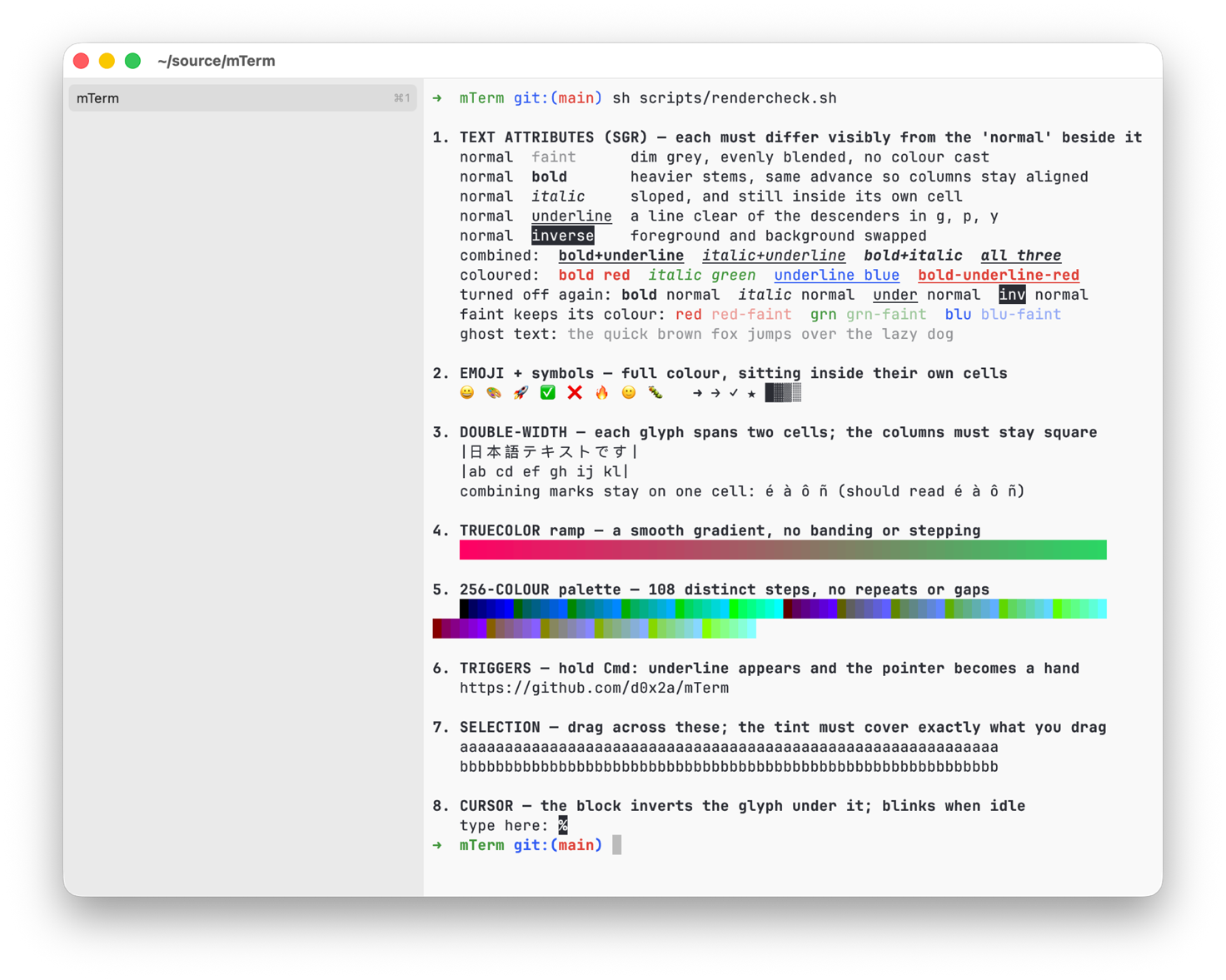Click the 'bold red' coloured sample

click(x=595, y=275)
